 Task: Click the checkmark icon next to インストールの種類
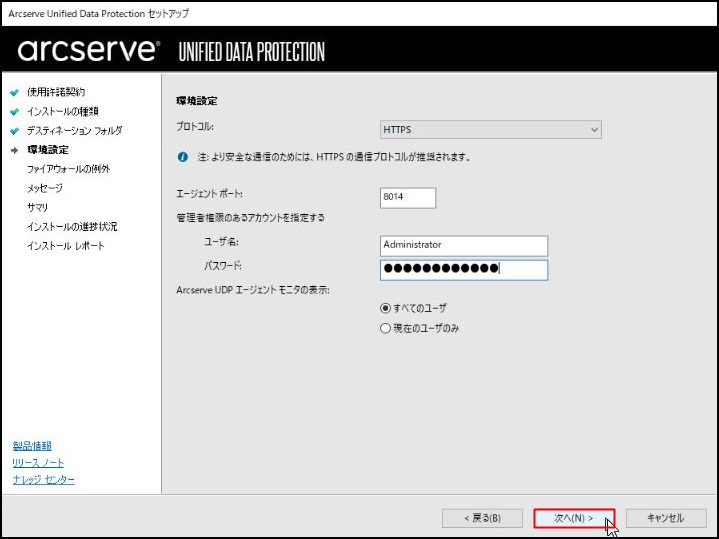[x=15, y=111]
